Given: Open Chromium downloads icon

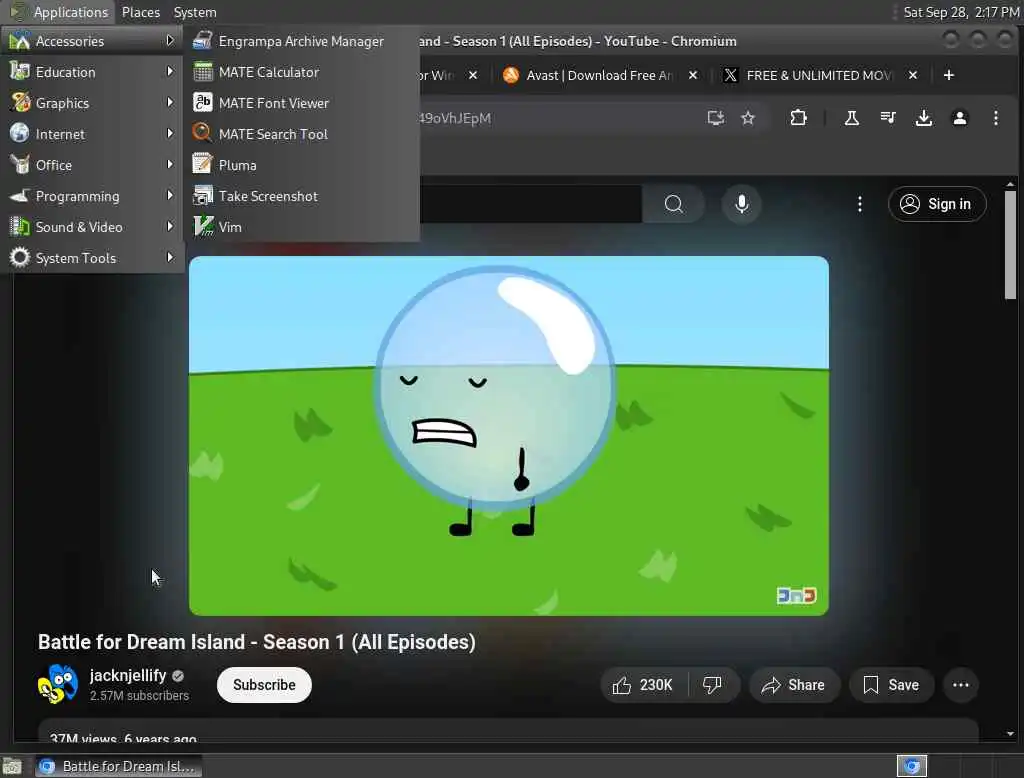Looking at the screenshot, I should pyautogui.click(x=923, y=118).
